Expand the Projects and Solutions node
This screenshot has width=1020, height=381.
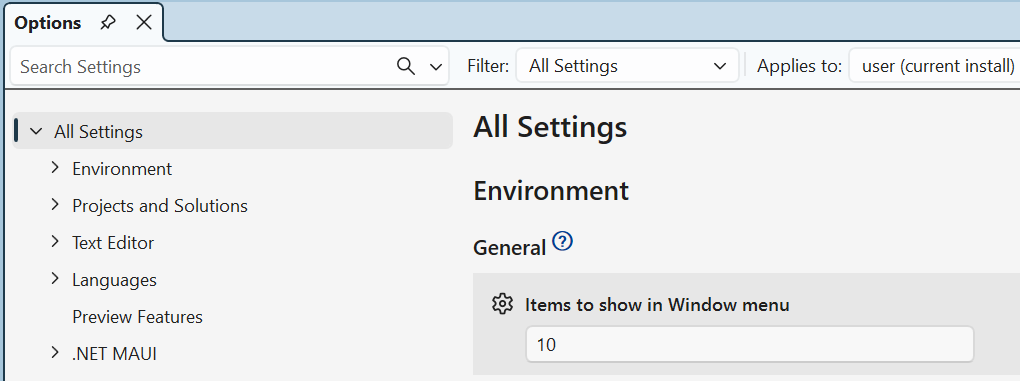pos(55,205)
